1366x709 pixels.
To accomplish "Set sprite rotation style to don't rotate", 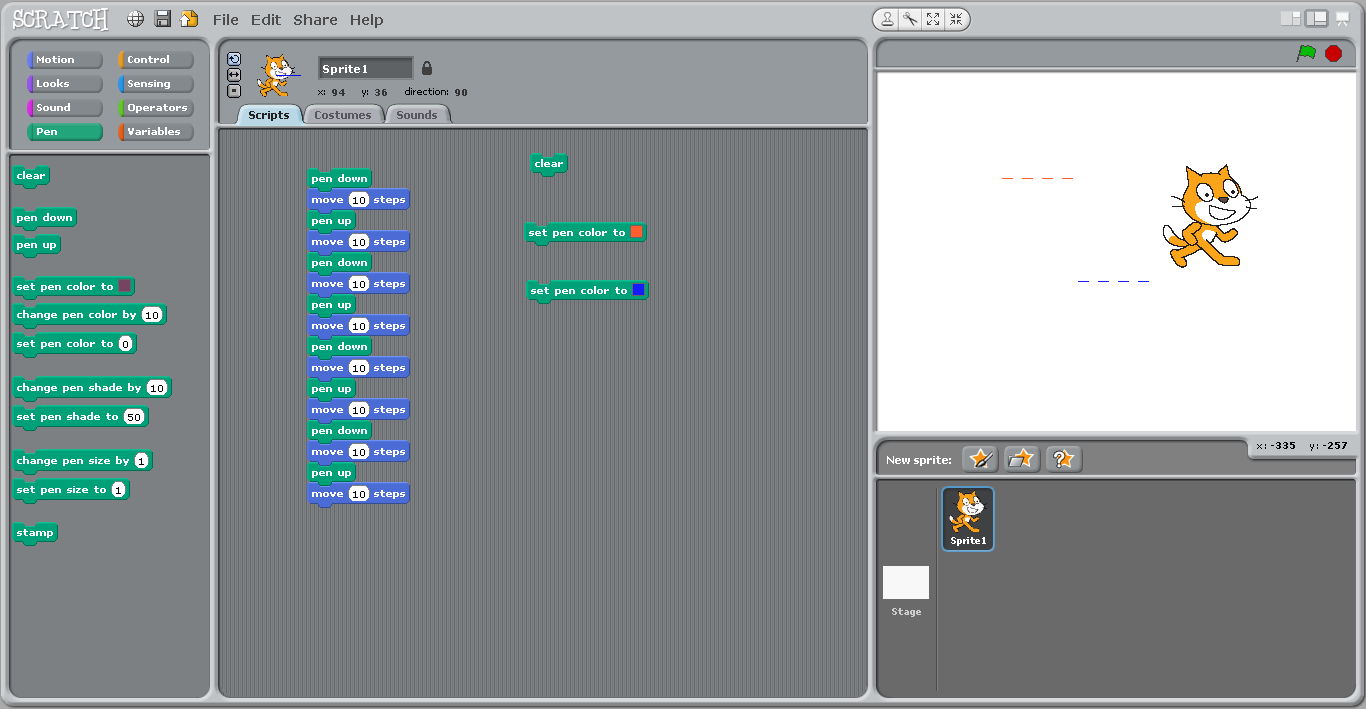I will [x=234, y=91].
